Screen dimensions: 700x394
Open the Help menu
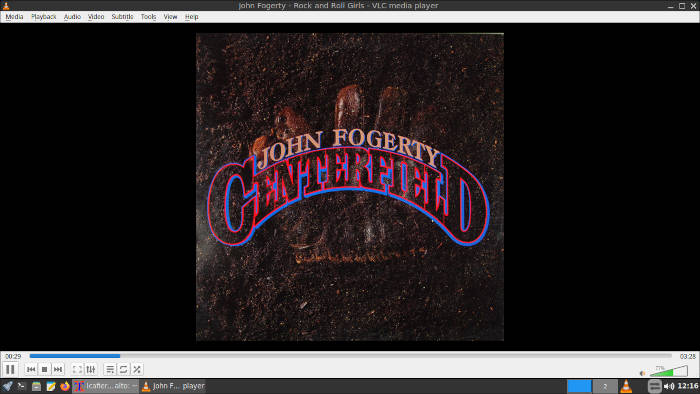pos(192,17)
